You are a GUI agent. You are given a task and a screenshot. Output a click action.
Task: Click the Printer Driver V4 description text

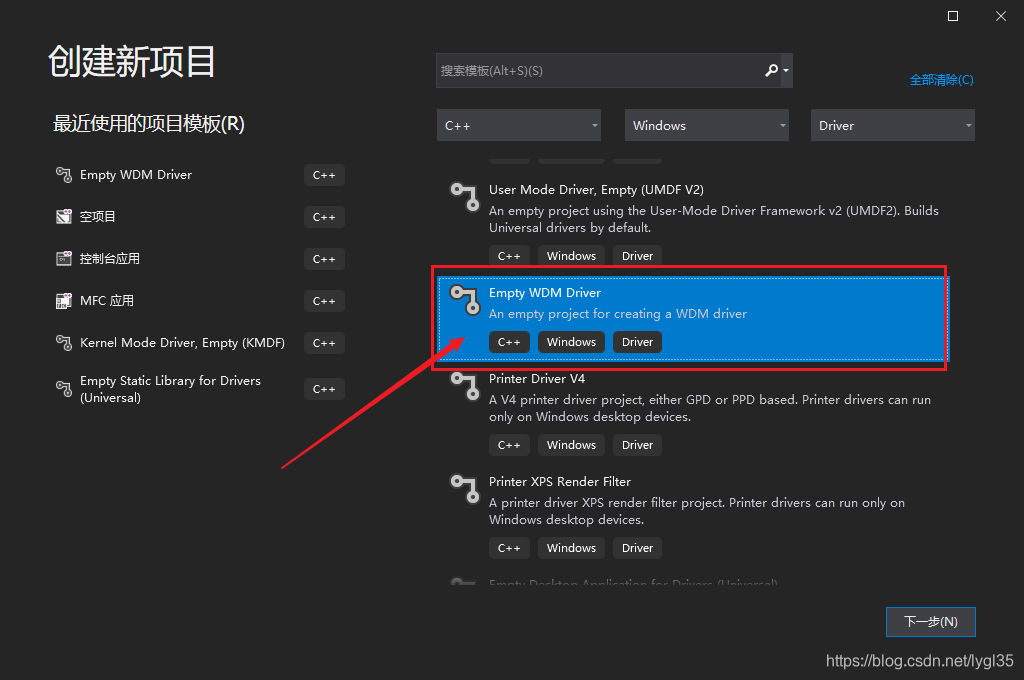pyautogui.click(x=710, y=408)
